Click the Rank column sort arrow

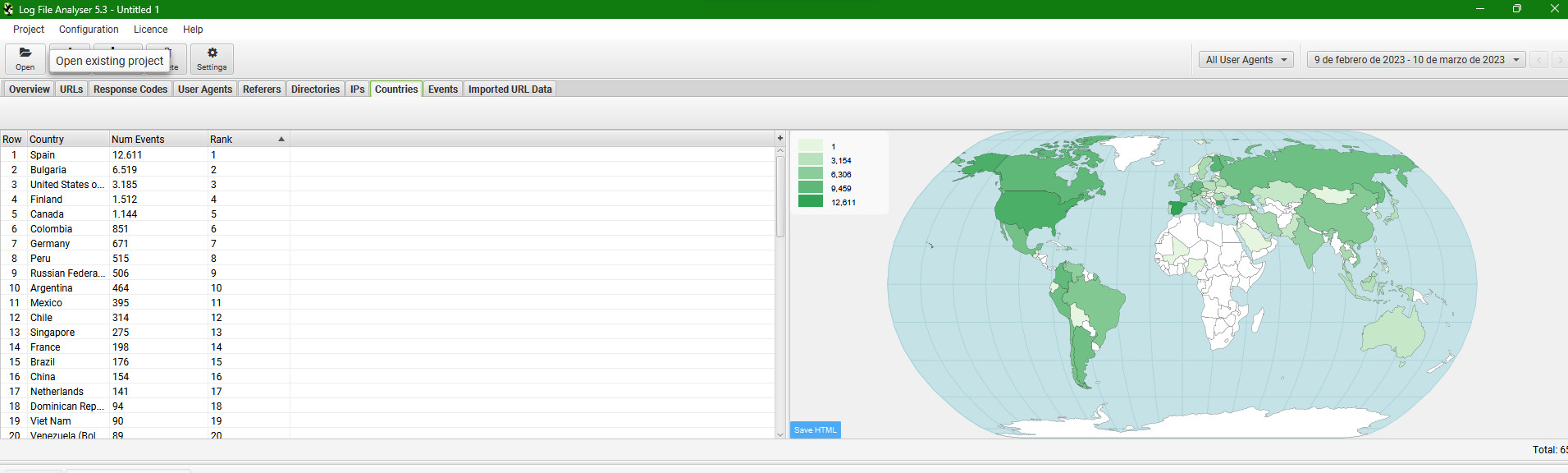pyautogui.click(x=281, y=140)
